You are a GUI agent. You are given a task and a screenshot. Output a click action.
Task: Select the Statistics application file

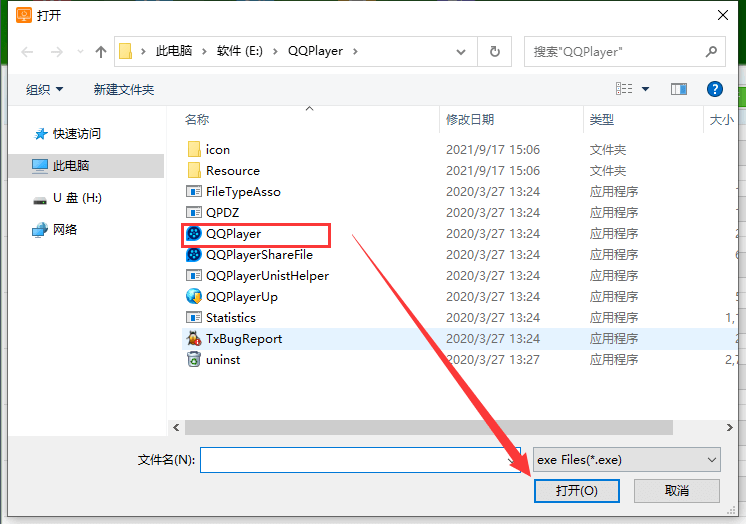[x=231, y=317]
